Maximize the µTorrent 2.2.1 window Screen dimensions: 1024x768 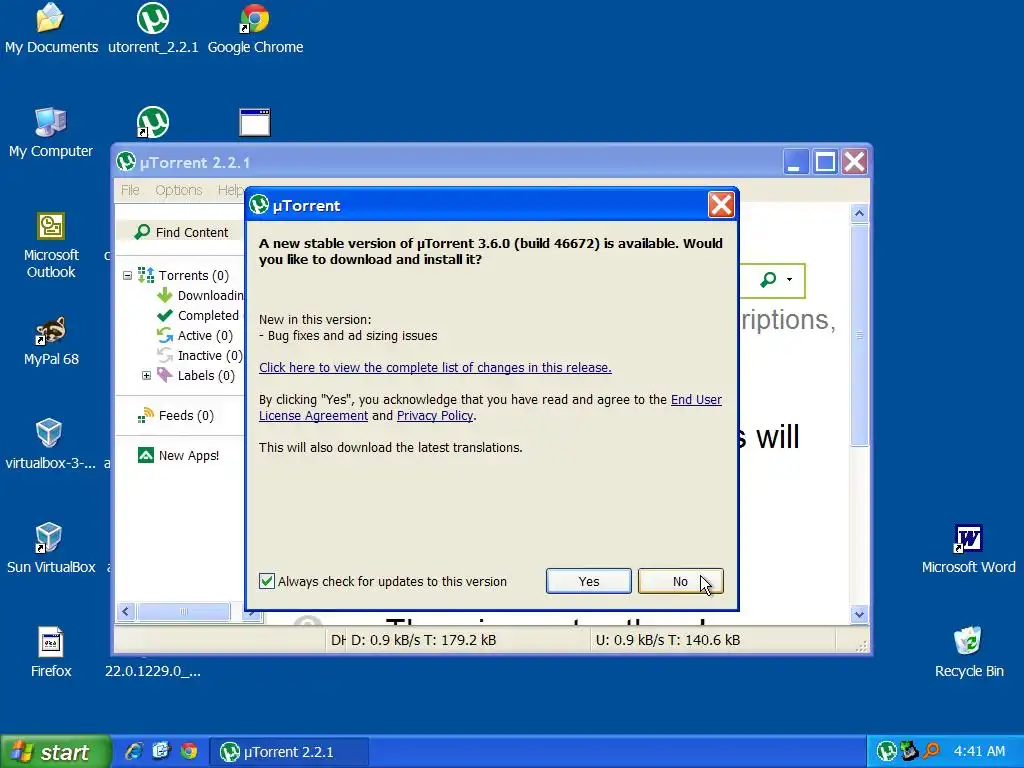coord(825,161)
